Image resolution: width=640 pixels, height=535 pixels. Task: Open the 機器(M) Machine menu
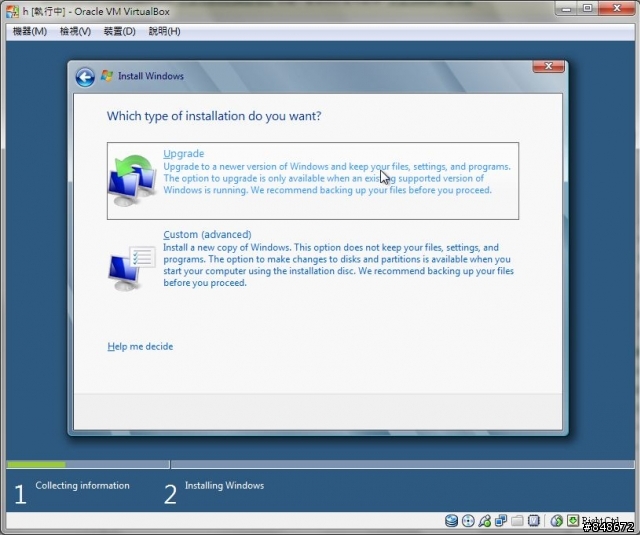(x=30, y=31)
